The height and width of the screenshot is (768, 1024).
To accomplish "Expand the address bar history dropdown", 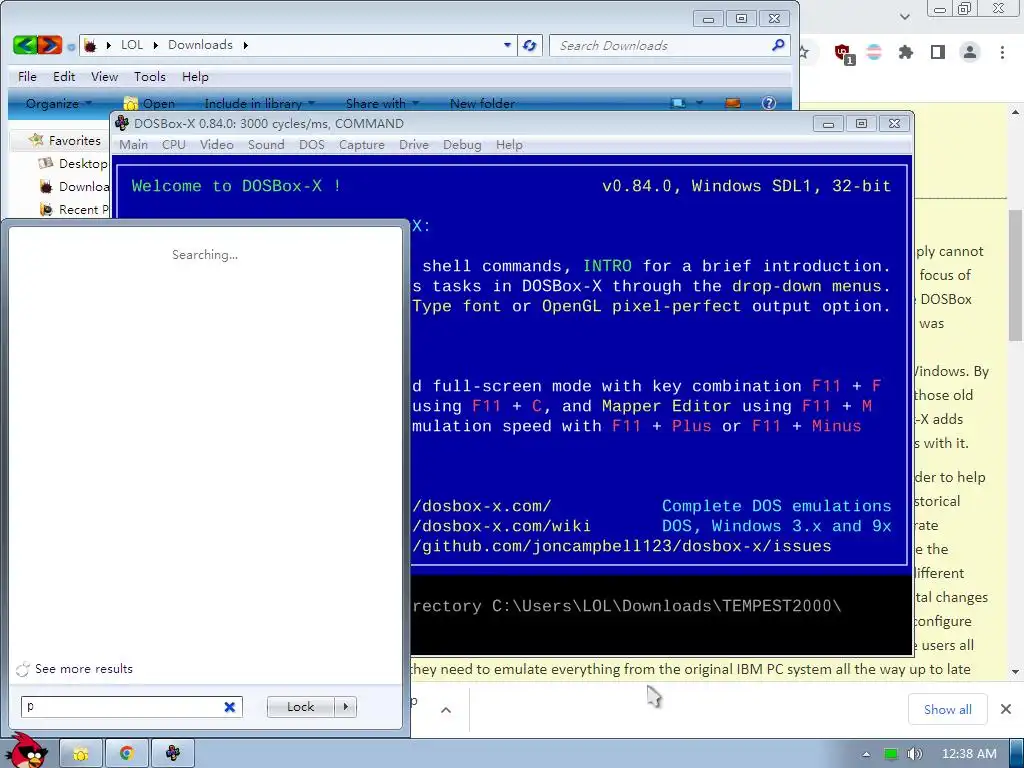I will click(507, 45).
